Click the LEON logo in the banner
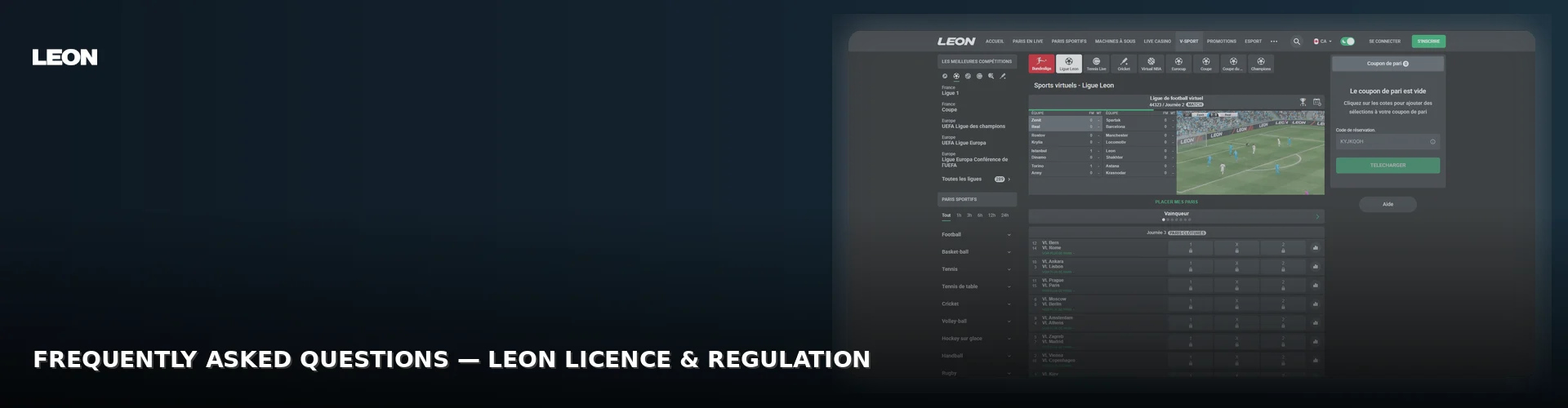Screen dimensions: 1568x408 pyautogui.click(x=65, y=57)
